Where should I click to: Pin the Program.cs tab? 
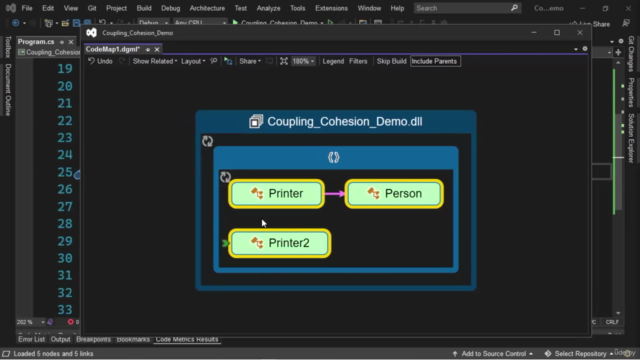[x=62, y=42]
